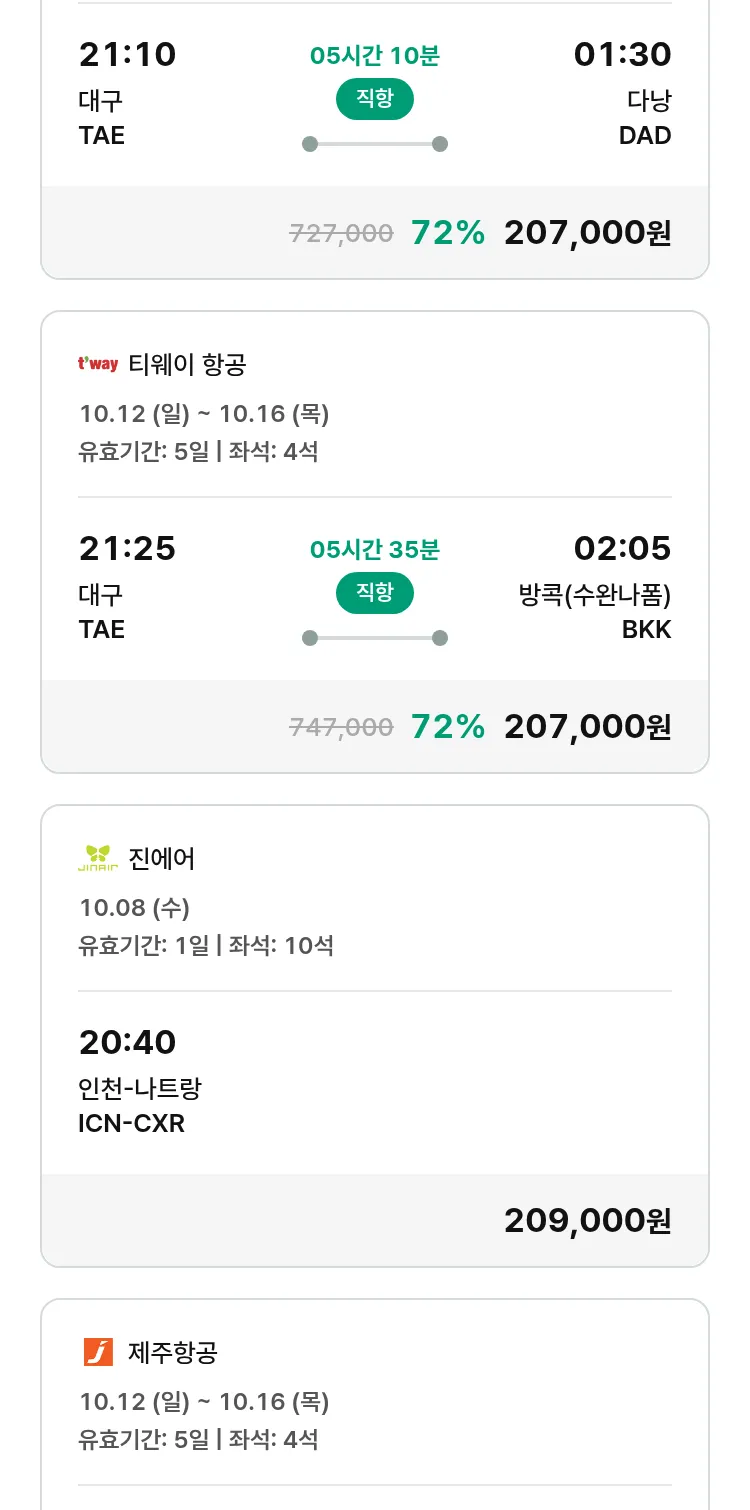Click the t'way airline logo

tap(98, 364)
